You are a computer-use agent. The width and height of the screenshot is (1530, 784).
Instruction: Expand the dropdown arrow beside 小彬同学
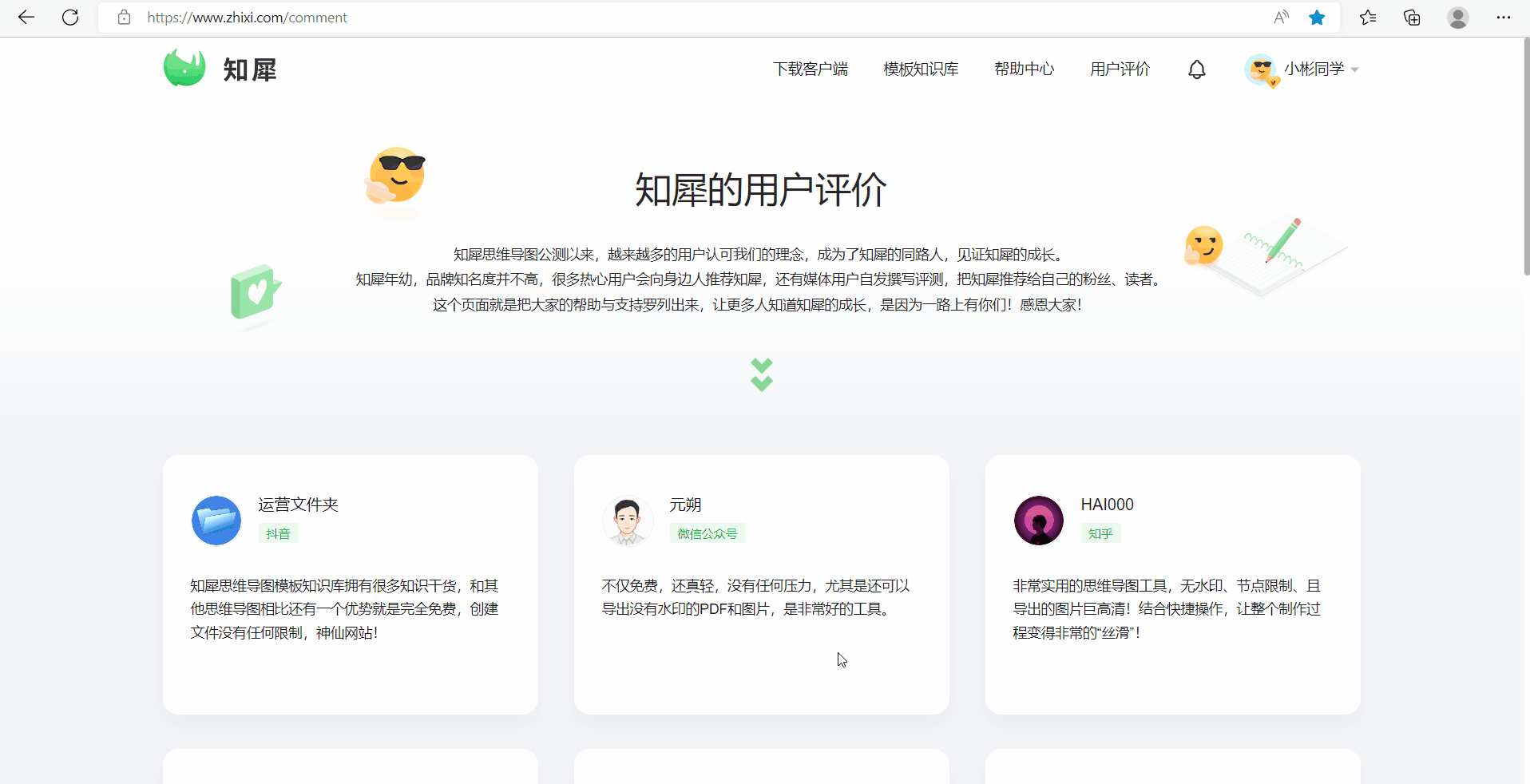pos(1354,70)
